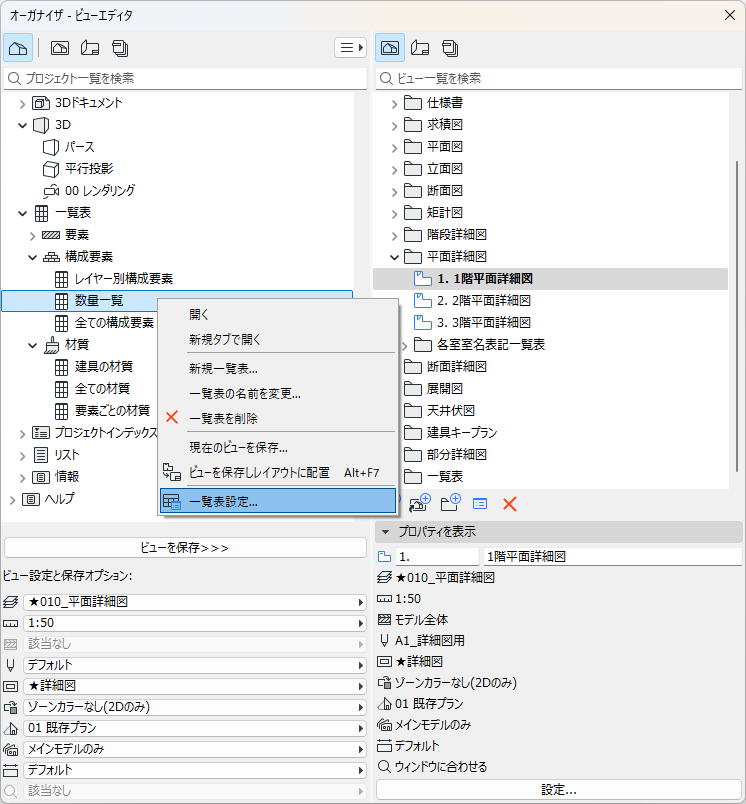Viewport: 746px width, 804px height.
Task: Switch left pane to Project Map icon
Action: (18, 48)
